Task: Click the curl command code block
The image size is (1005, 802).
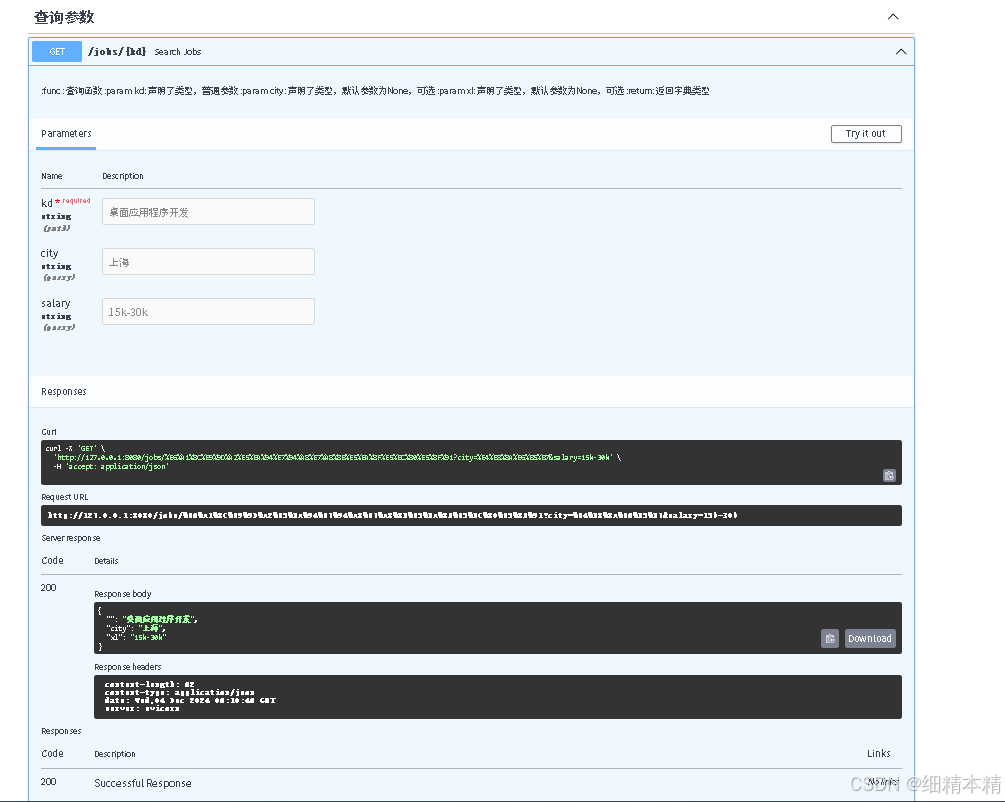Action: click(471, 462)
